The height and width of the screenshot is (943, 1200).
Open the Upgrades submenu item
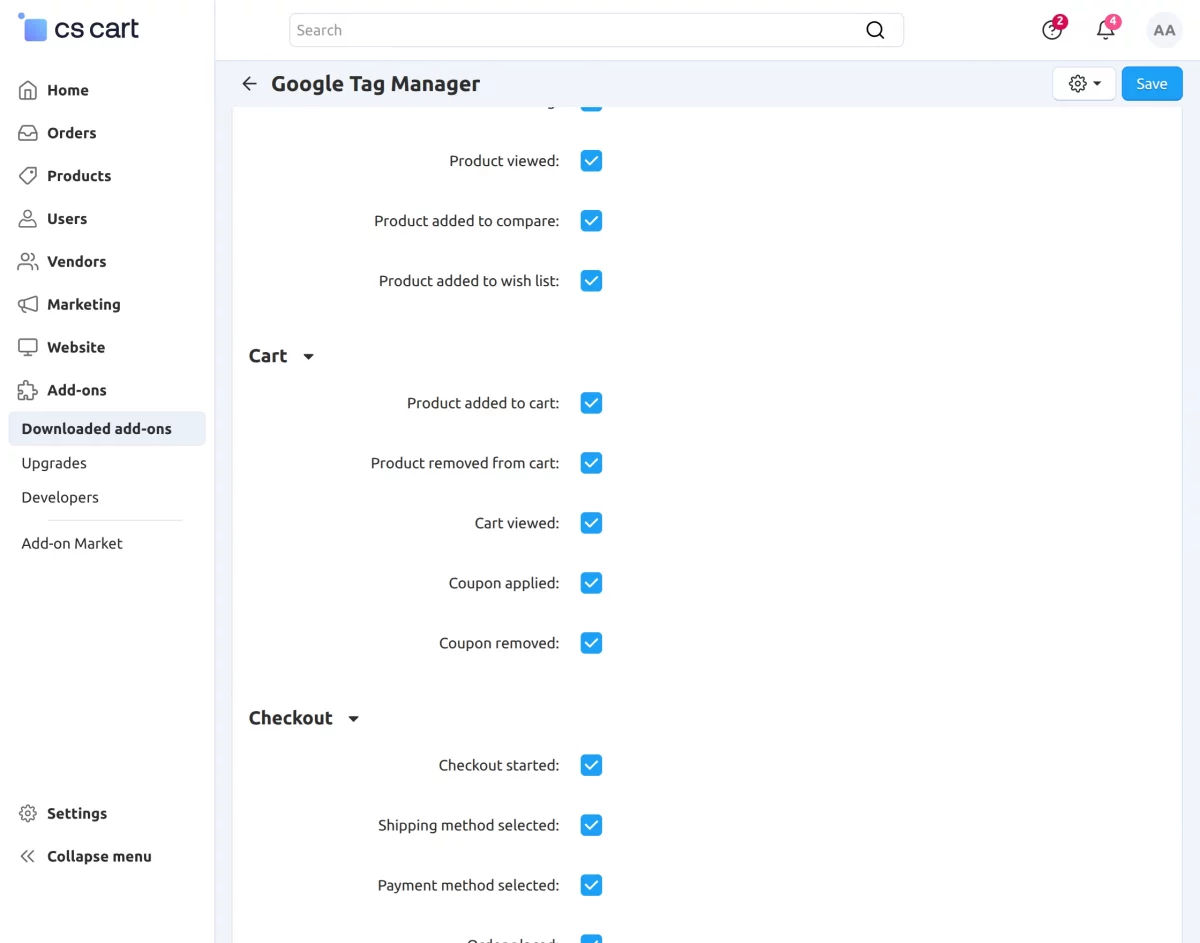(54, 463)
